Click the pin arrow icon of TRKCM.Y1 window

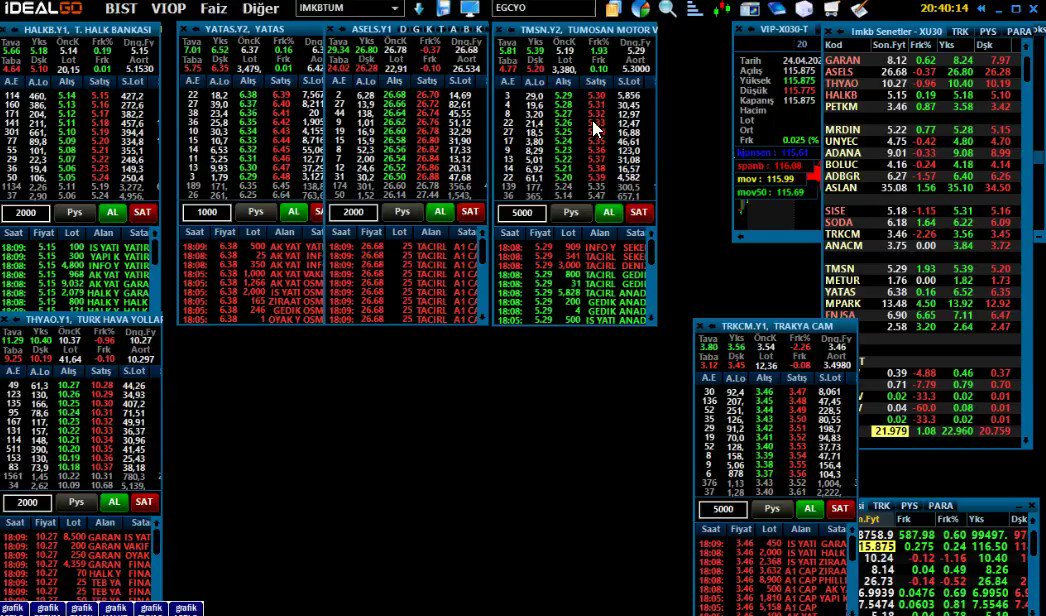click(x=712, y=326)
